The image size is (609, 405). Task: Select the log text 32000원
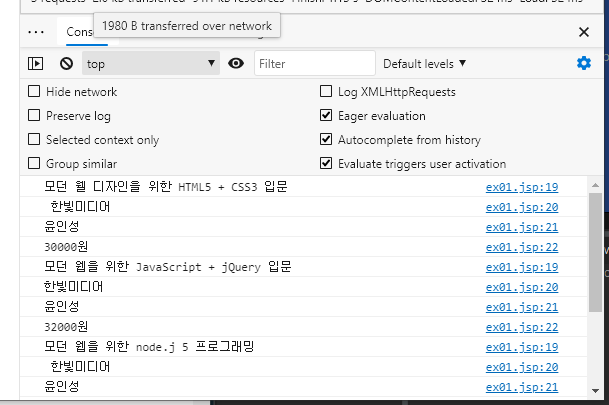66,327
